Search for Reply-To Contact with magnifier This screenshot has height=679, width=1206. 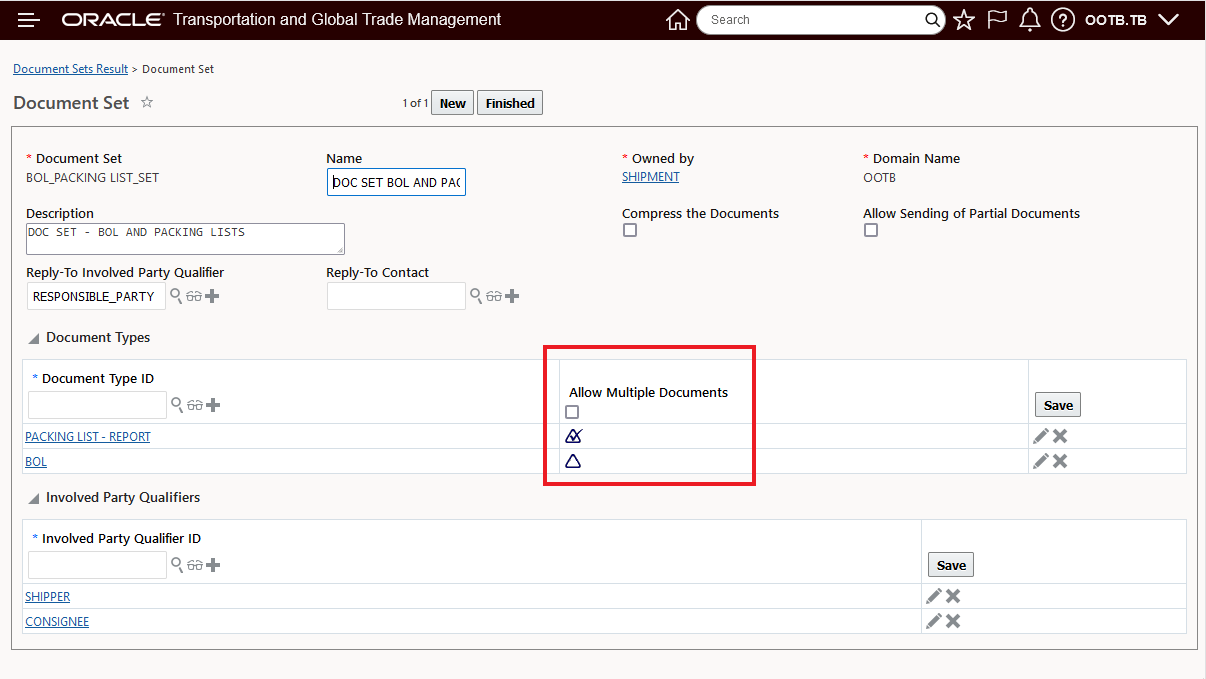click(x=476, y=296)
